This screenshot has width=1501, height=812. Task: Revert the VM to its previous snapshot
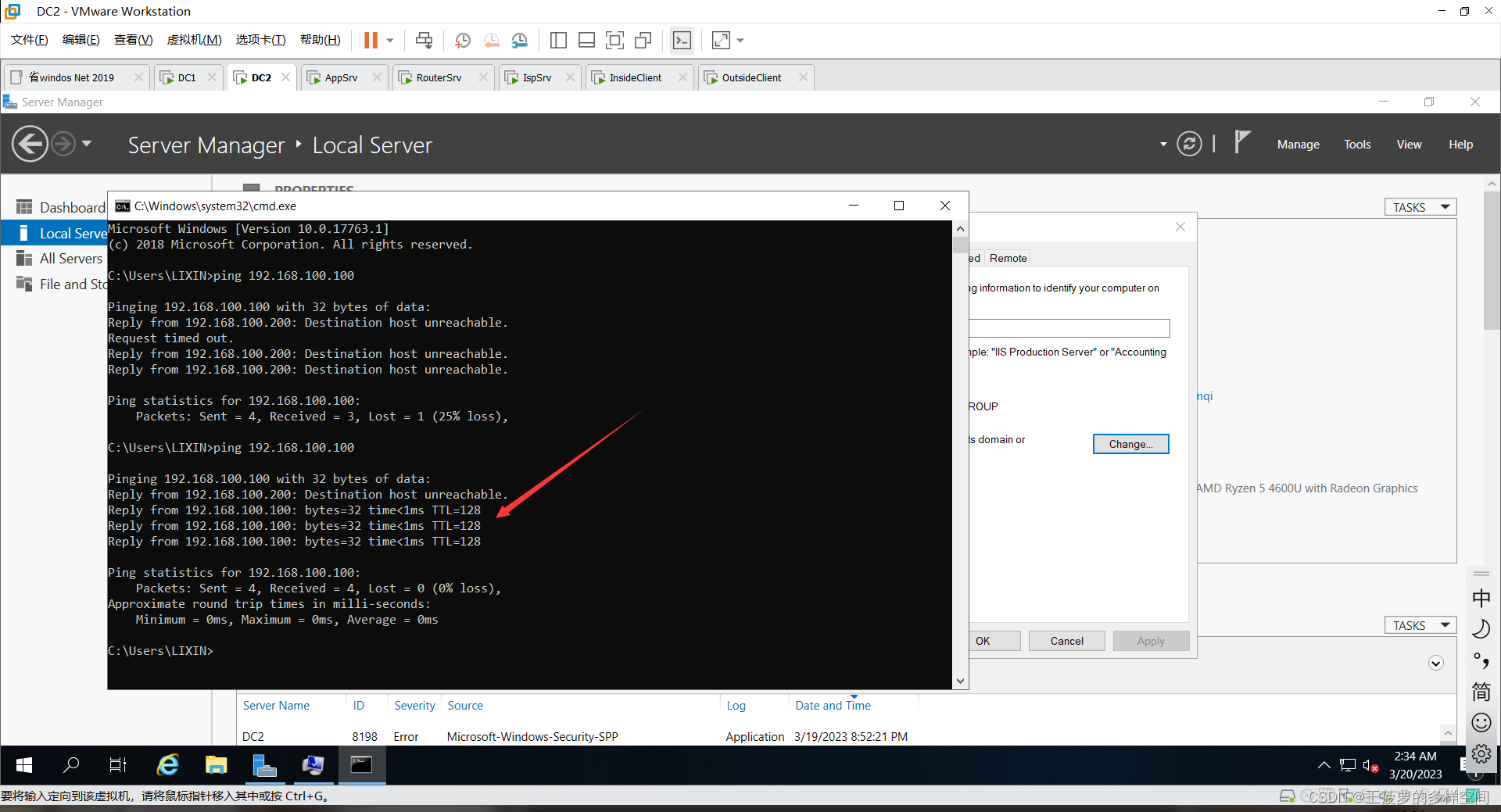[491, 40]
